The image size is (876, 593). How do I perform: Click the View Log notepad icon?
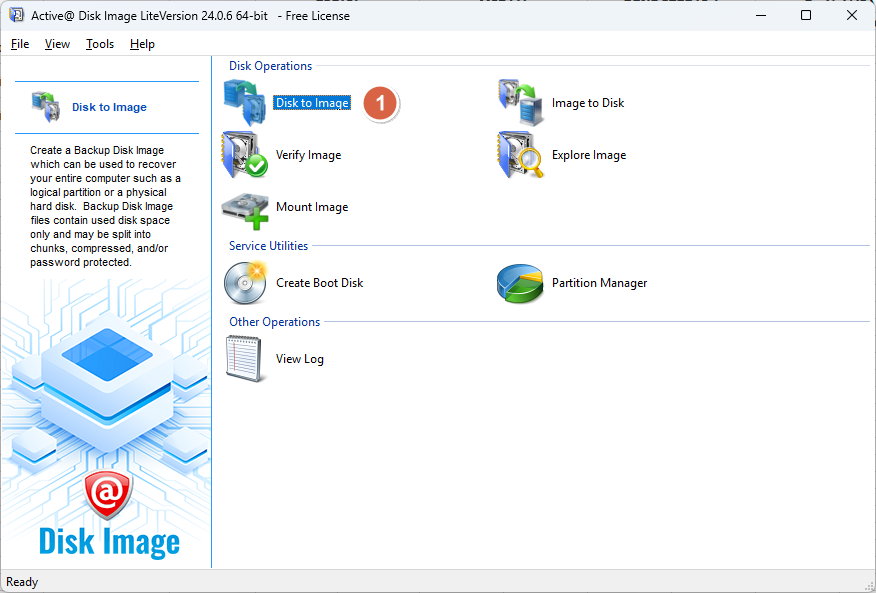[x=244, y=358]
